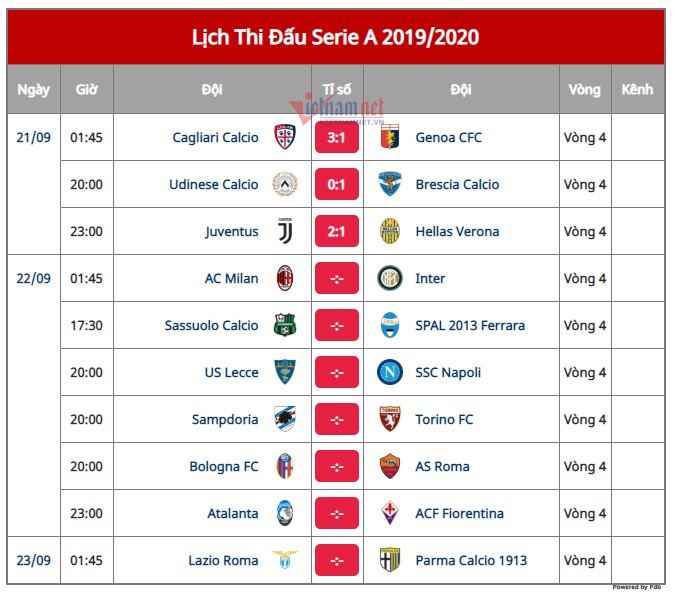Select the Vòng column header
Image resolution: width=682 pixels, height=603 pixels.
[585, 90]
